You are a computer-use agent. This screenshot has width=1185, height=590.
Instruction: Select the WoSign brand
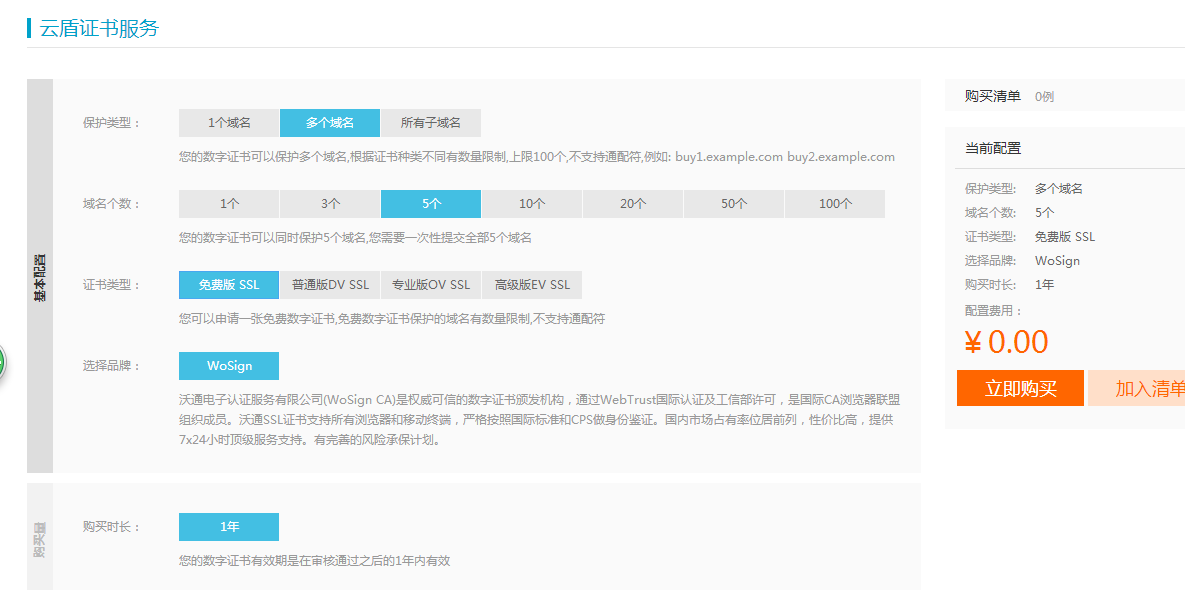pos(229,366)
